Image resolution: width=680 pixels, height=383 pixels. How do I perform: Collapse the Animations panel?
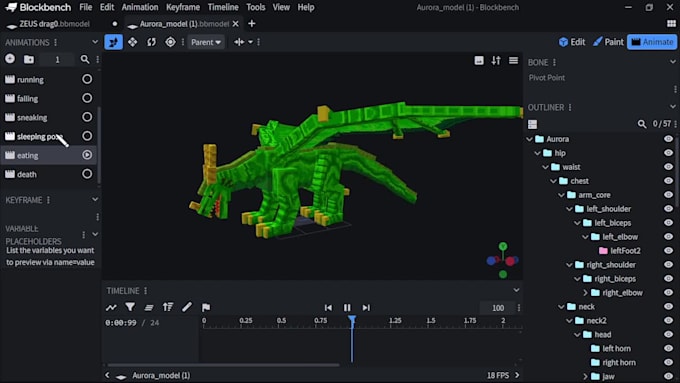(x=95, y=42)
